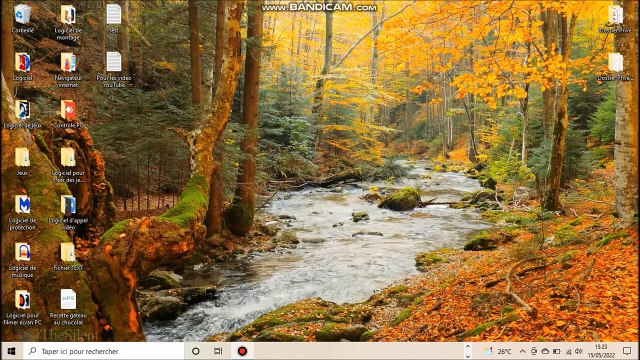Select the Recette gateau au chocolat file
Screen dimensions: 640x360
pyautogui.click(x=68, y=308)
